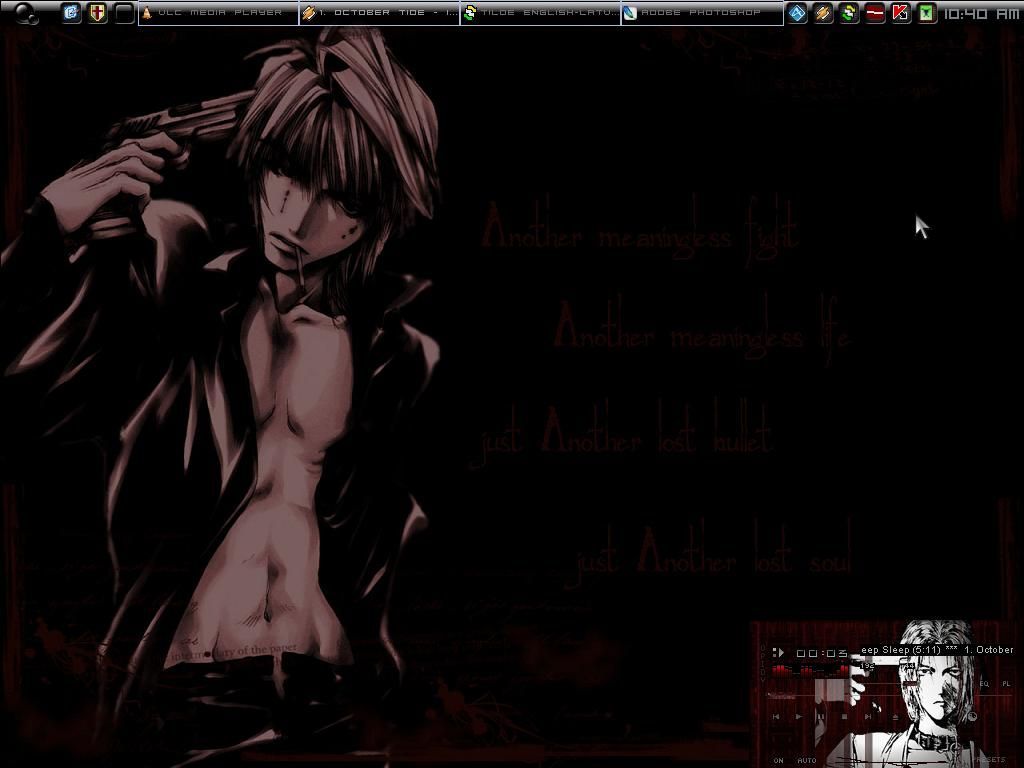Click Winamp previous track button
This screenshot has height=768, width=1024.
(776, 716)
